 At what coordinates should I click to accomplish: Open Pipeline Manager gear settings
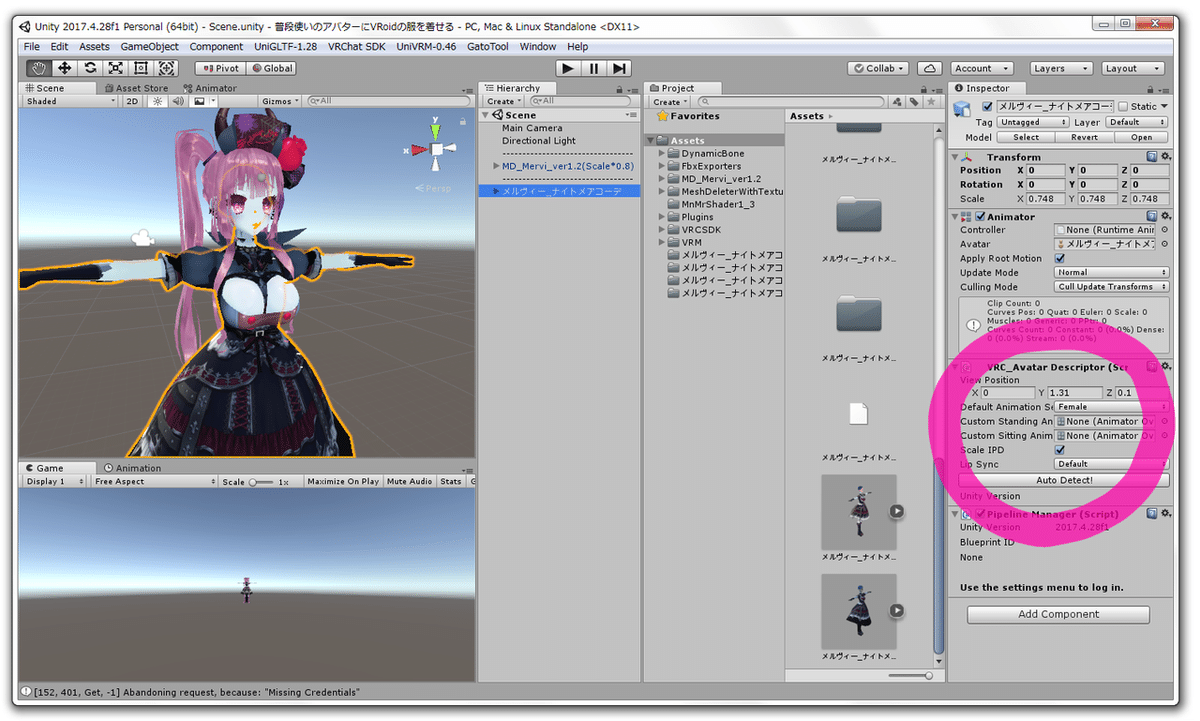click(1165, 513)
